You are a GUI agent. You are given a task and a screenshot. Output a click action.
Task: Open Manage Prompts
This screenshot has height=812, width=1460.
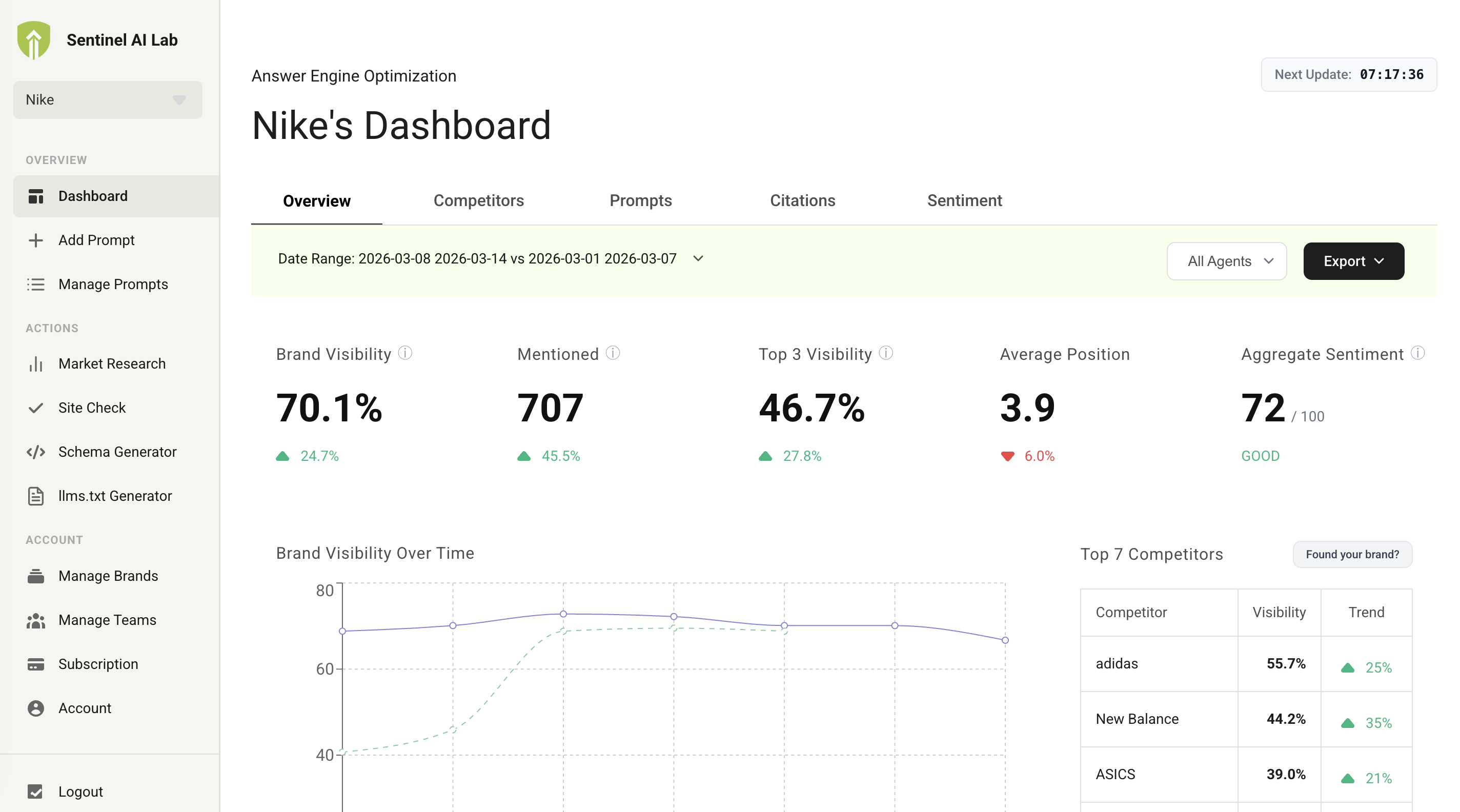pos(113,285)
